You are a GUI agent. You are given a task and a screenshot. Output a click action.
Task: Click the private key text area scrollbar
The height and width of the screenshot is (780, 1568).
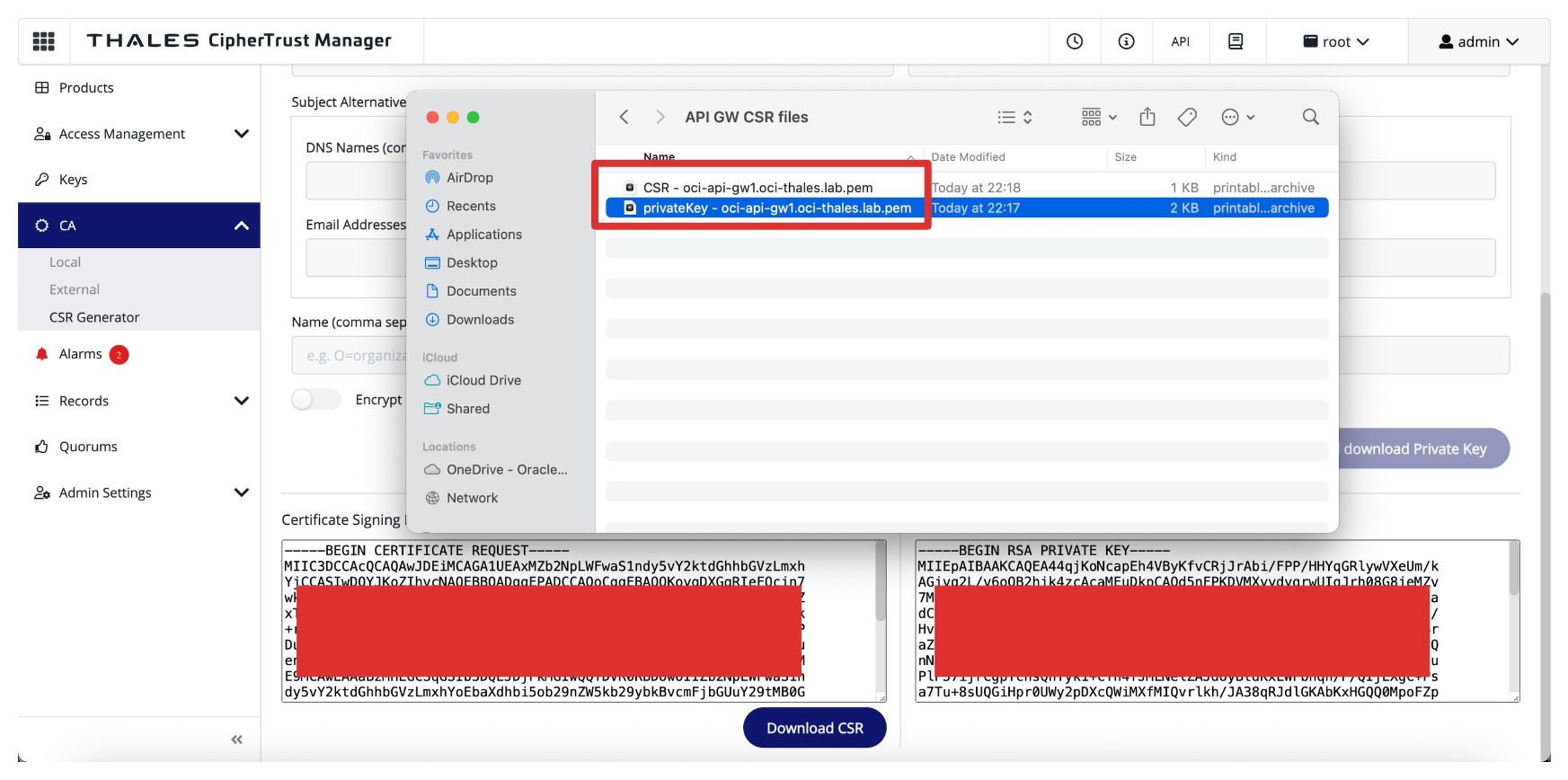click(x=1513, y=571)
